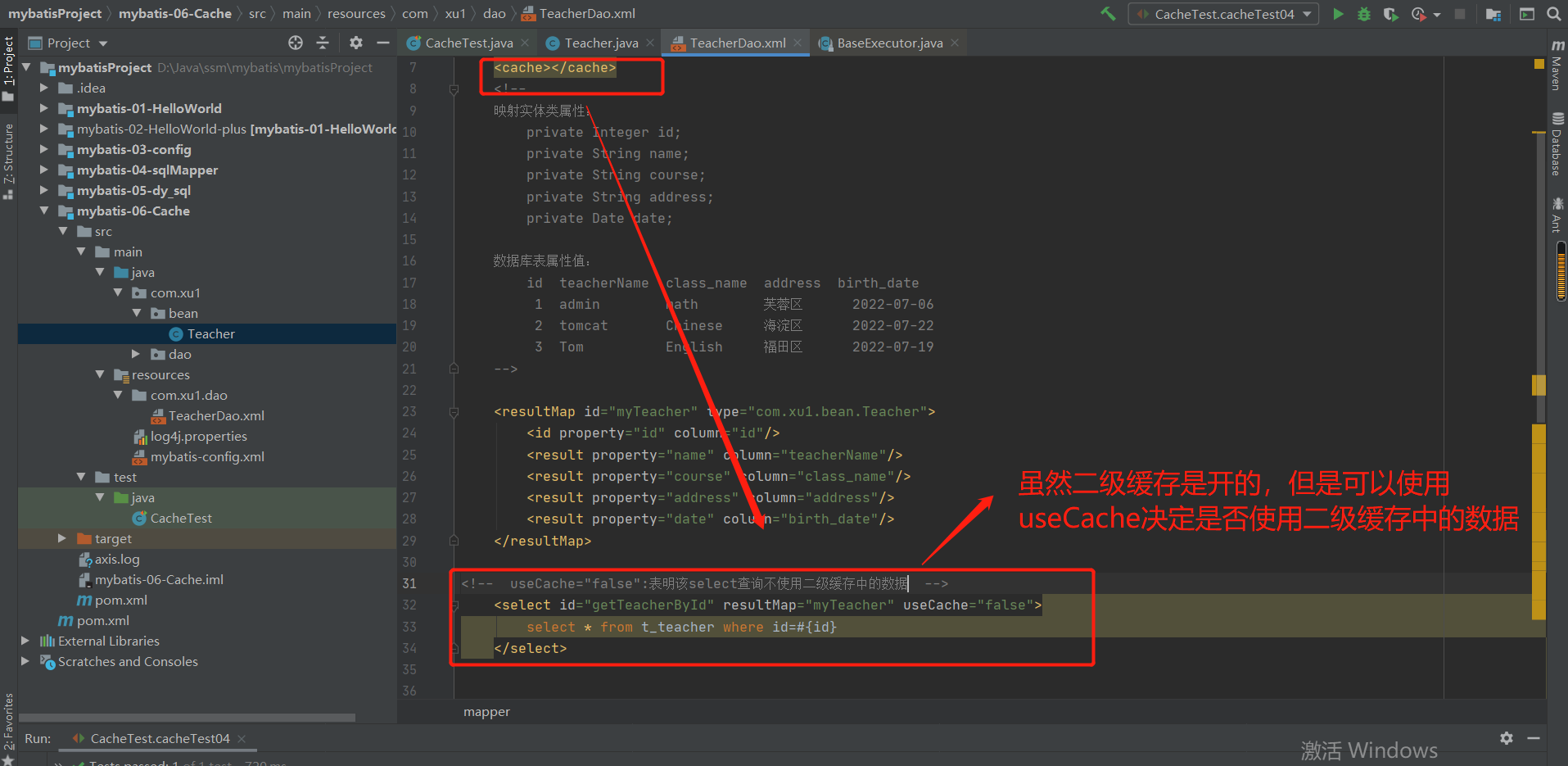Click the stop process square icon
Viewport: 1568px width, 766px height.
[x=1460, y=14]
